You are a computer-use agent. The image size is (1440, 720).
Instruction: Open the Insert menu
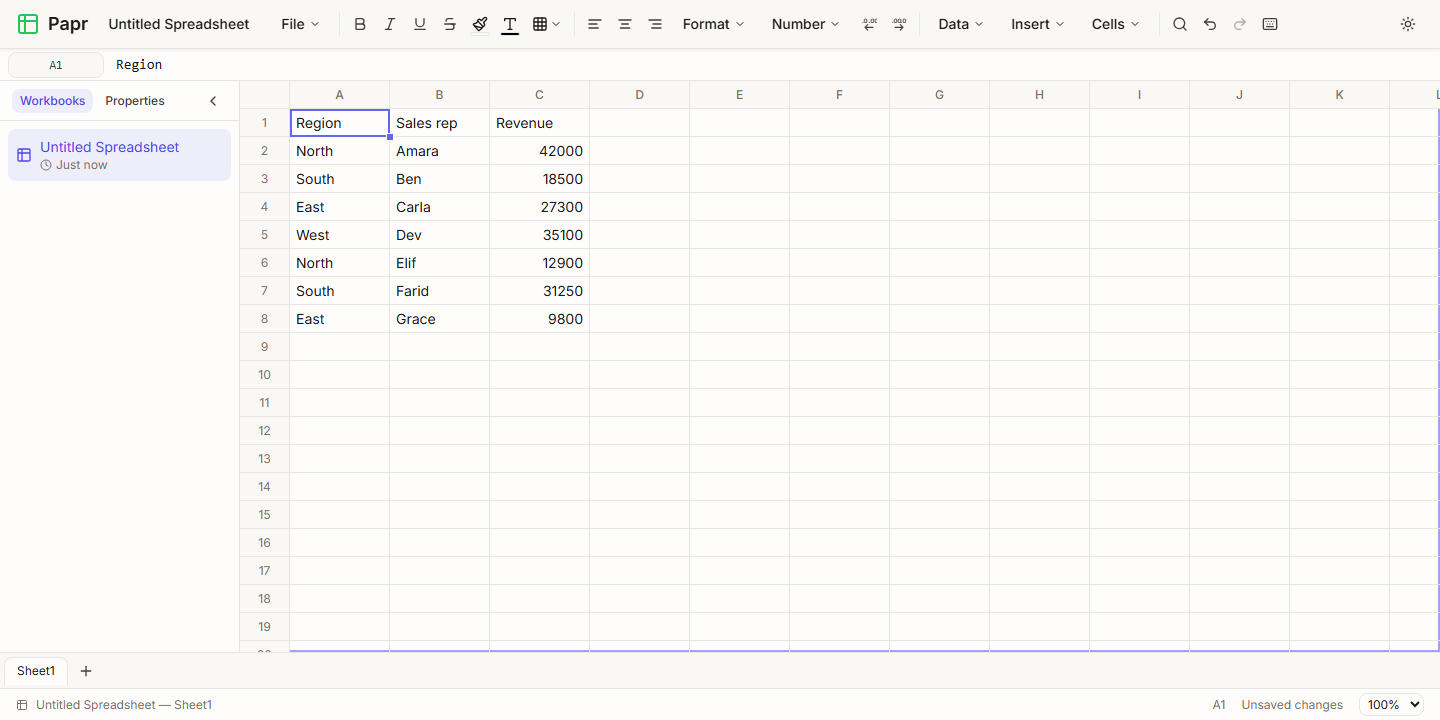[x=1037, y=24]
